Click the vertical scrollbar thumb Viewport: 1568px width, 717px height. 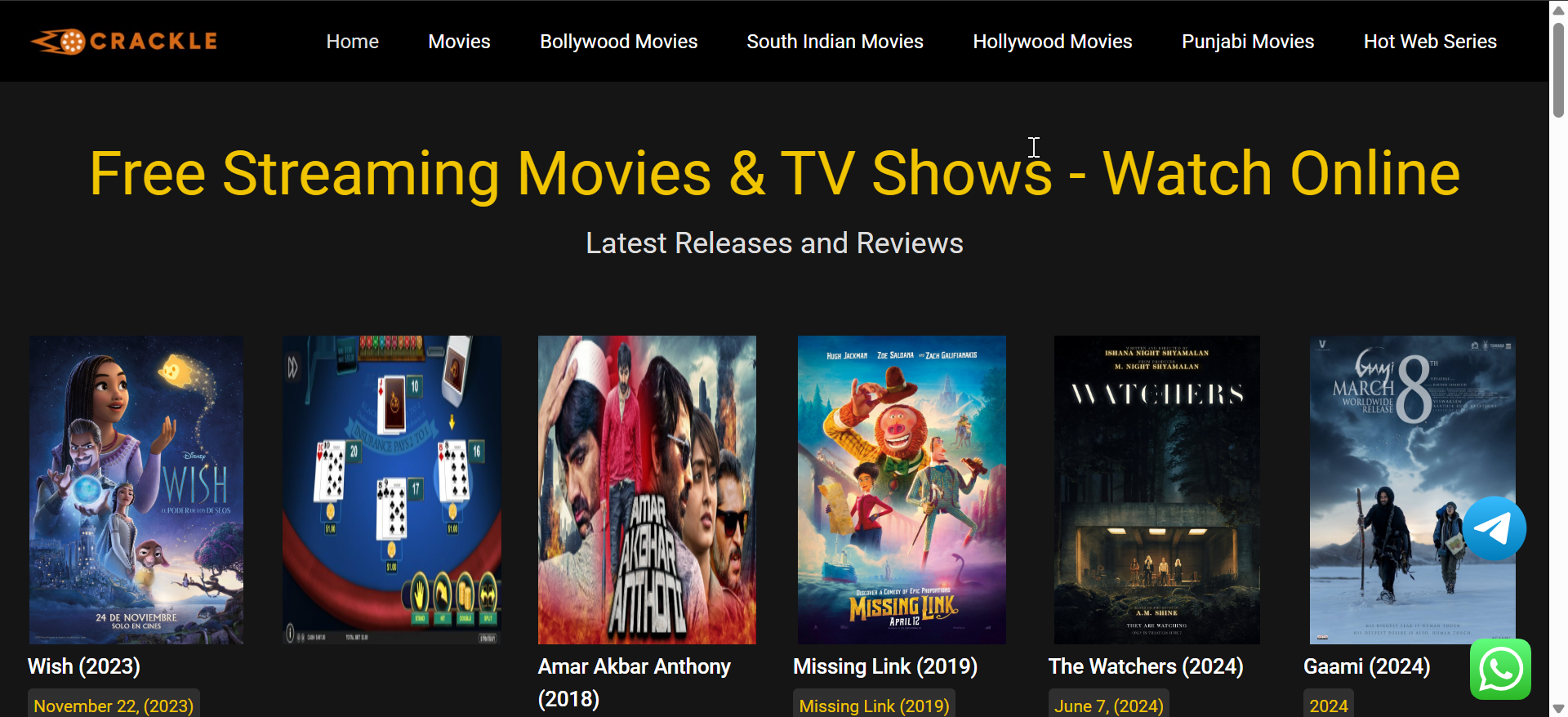pos(1558,70)
